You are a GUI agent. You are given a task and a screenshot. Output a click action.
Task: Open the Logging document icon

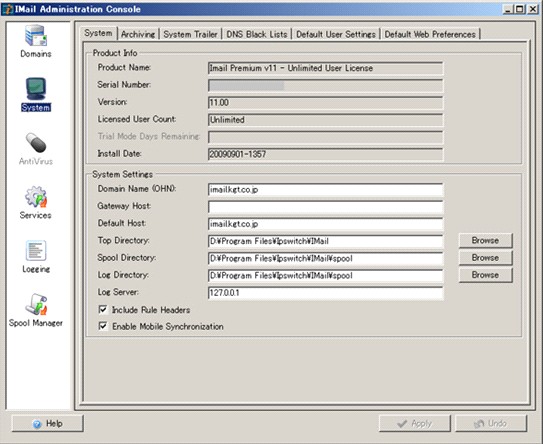(x=36, y=250)
